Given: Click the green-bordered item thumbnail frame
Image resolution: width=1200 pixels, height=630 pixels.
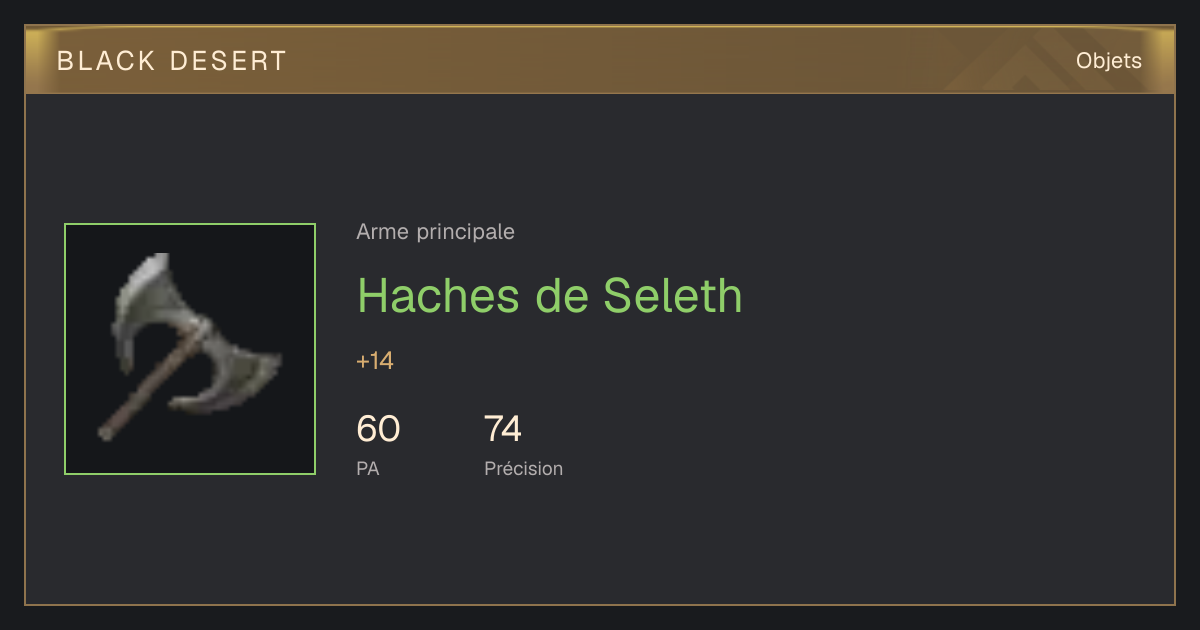Looking at the screenshot, I should (190, 349).
